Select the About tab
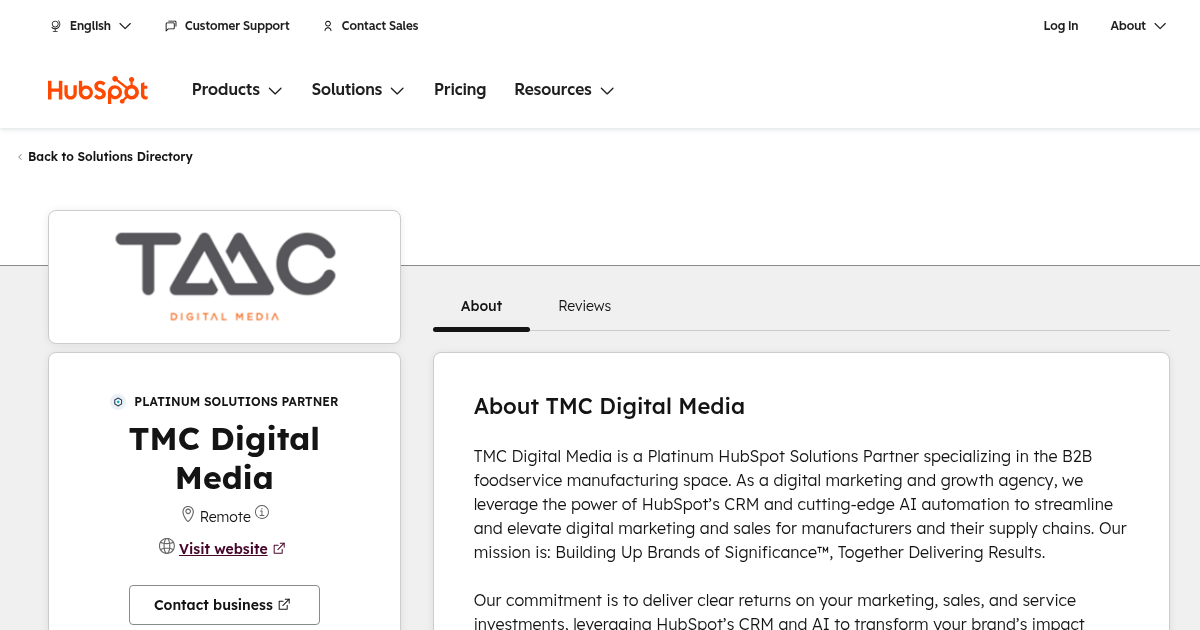This screenshot has height=630, width=1200. [481, 306]
